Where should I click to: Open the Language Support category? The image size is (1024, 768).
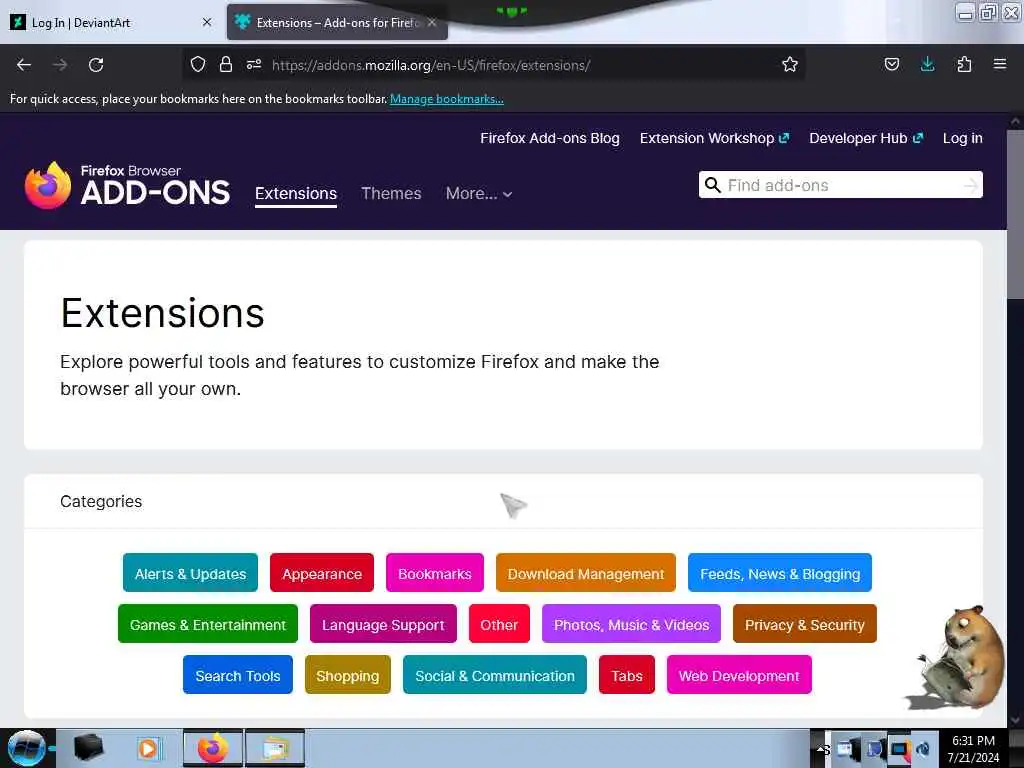pos(383,624)
